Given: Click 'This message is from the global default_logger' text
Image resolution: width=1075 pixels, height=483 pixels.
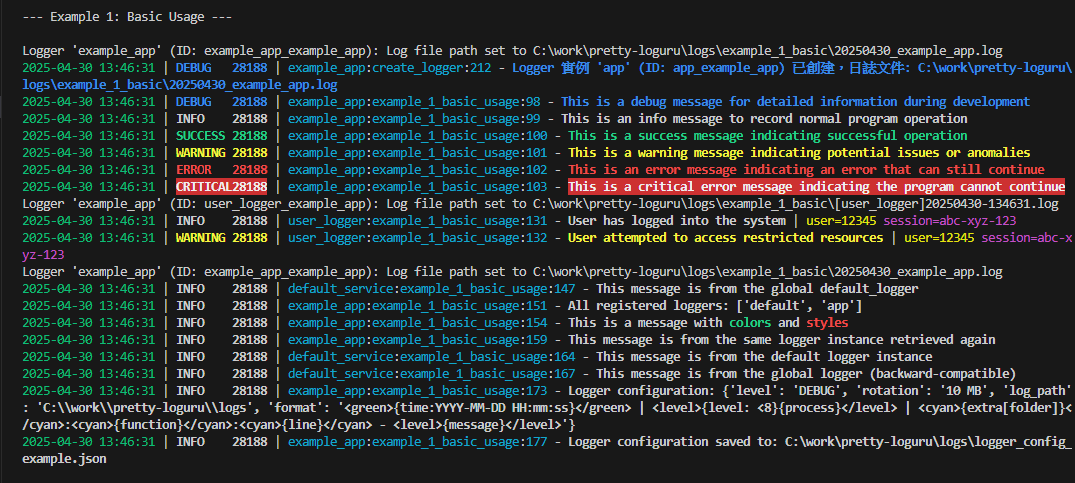Looking at the screenshot, I should pos(757,289).
